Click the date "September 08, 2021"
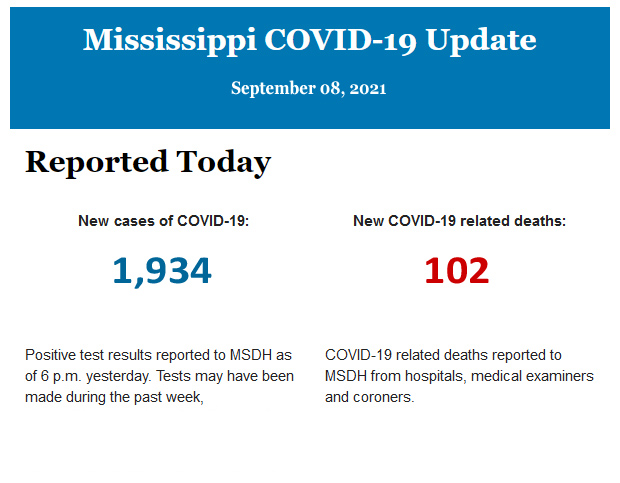The width and height of the screenshot is (620, 483). [309, 88]
